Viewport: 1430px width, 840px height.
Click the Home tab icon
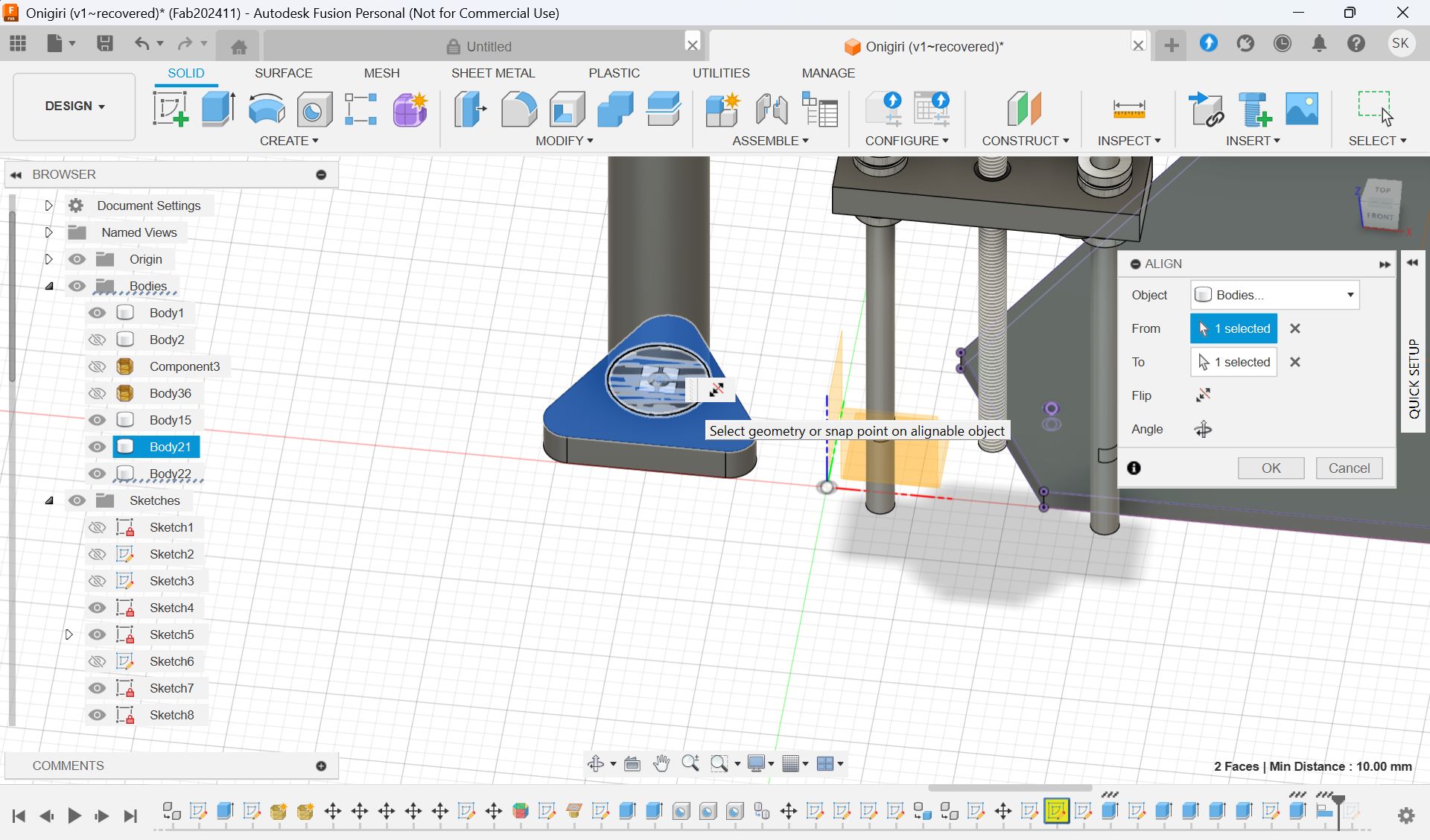pos(239,47)
